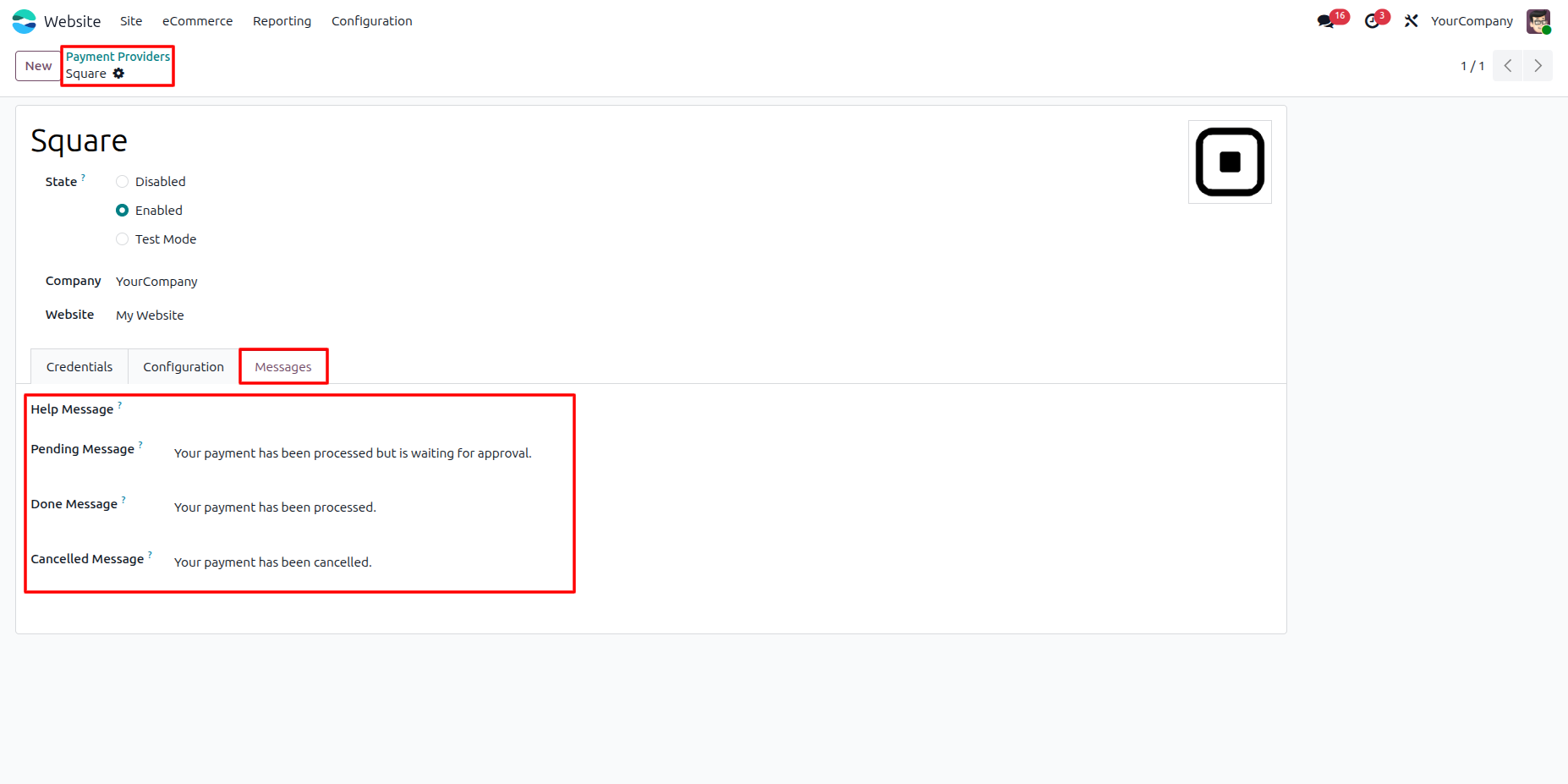Click the empty Help Message field
1568x784 pixels.
click(372, 409)
